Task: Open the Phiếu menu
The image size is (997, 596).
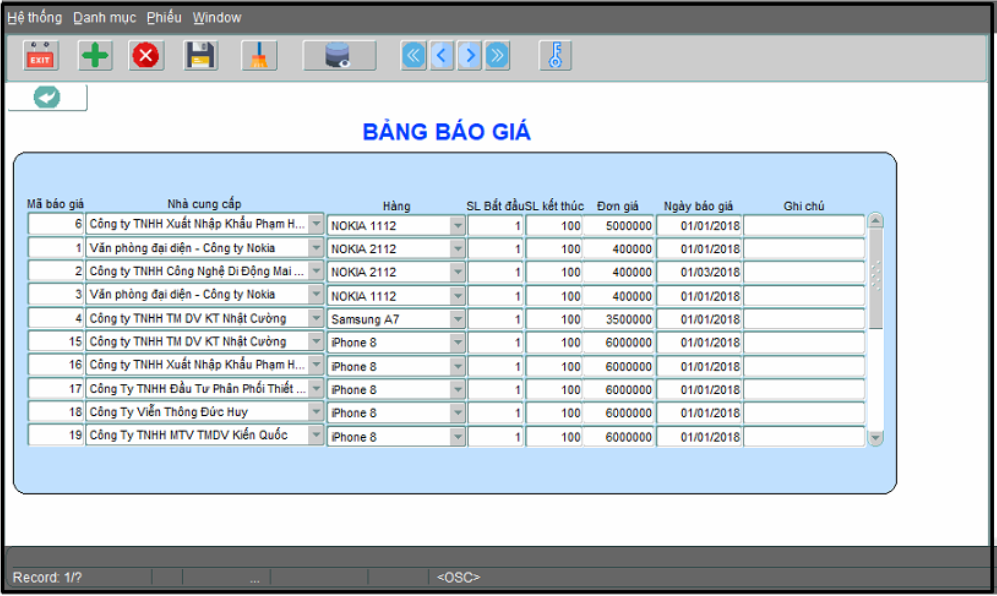Action: 164,17
